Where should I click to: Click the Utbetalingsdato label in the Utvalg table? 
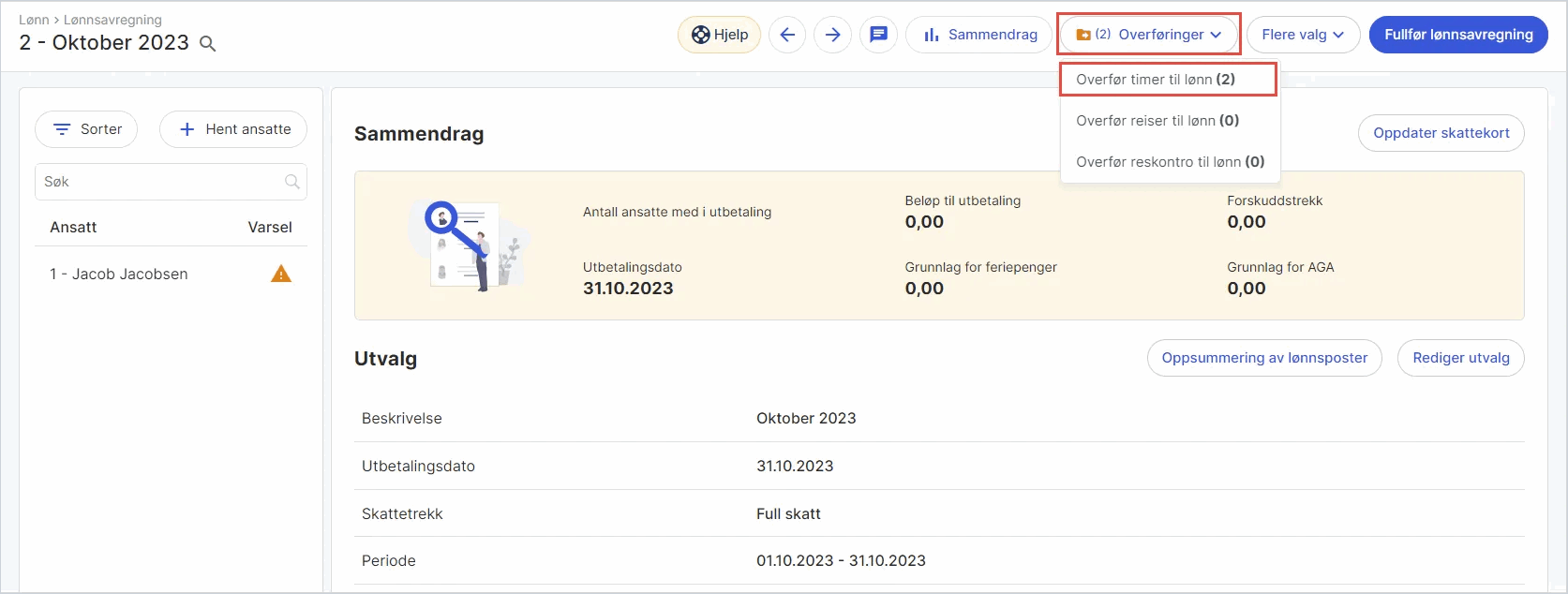click(x=418, y=466)
